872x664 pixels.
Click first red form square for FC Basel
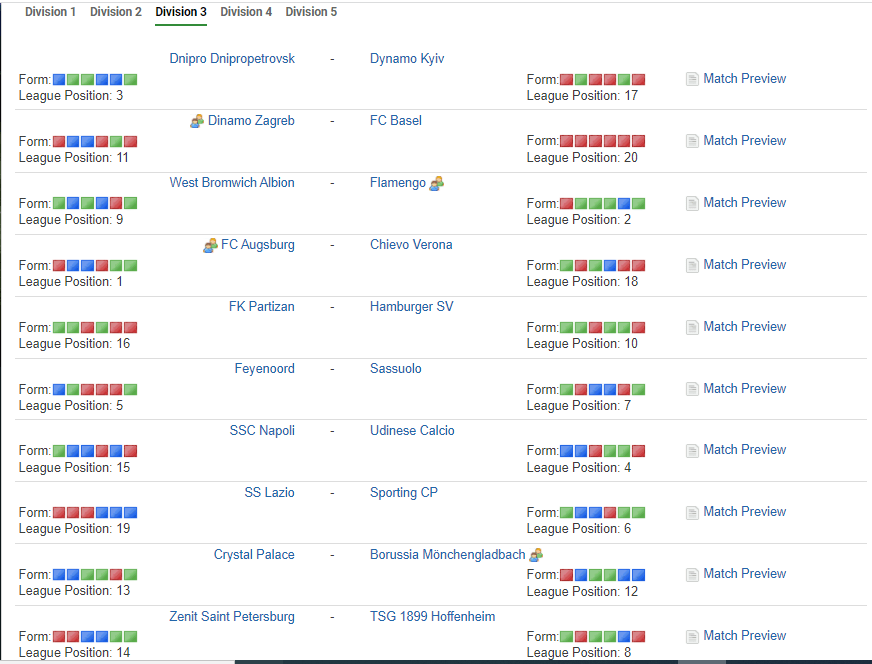pyautogui.click(x=567, y=142)
